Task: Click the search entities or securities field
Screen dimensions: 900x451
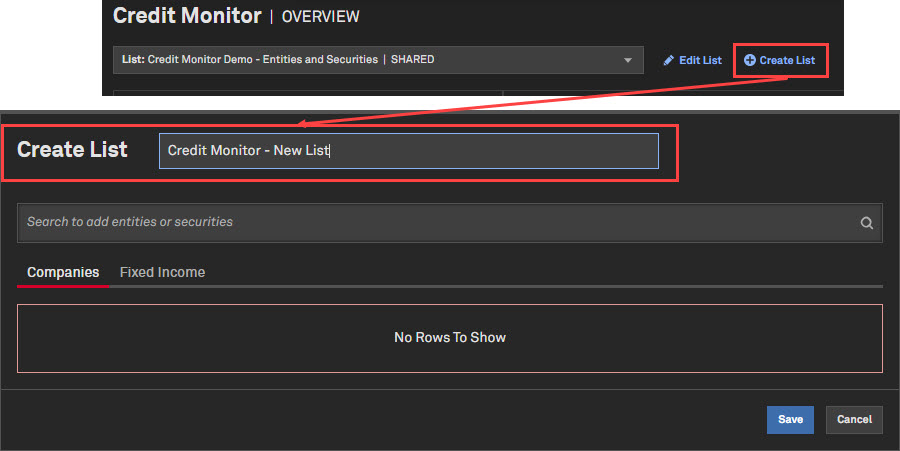Action: [x=449, y=223]
